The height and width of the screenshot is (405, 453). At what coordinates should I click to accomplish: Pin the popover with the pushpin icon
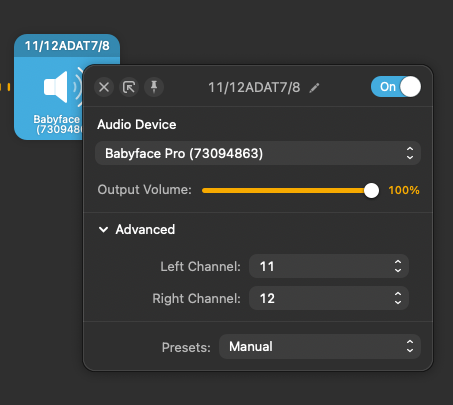(154, 87)
